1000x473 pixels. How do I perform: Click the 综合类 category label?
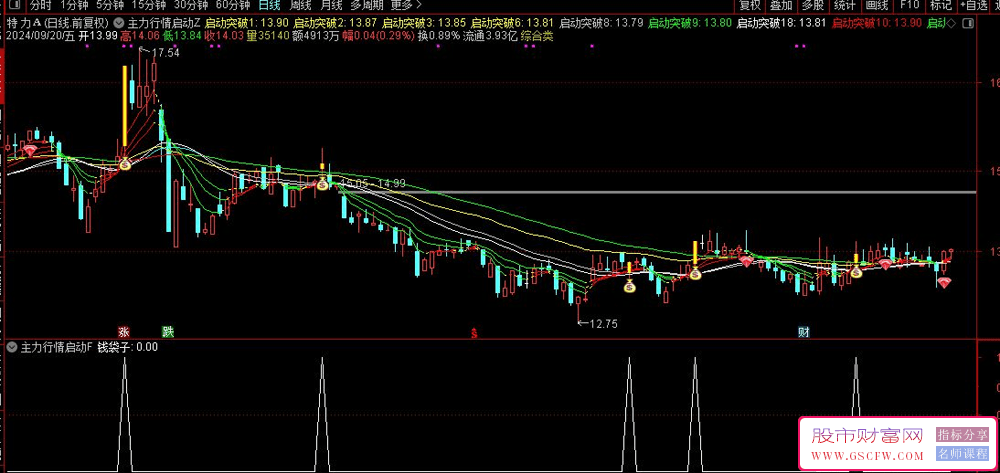pos(537,36)
